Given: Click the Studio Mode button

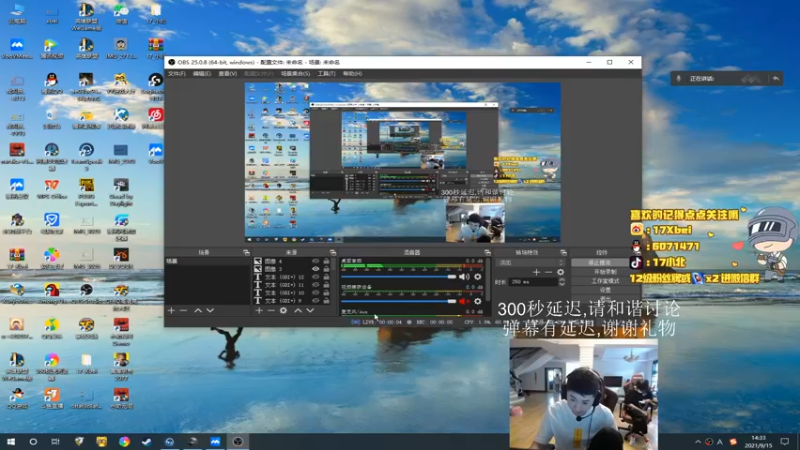Looking at the screenshot, I should [605, 281].
